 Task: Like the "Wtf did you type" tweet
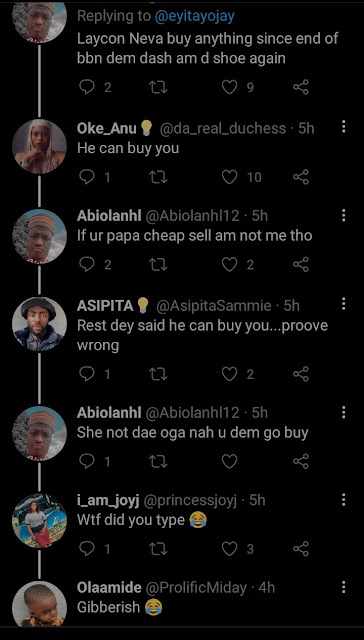229,549
